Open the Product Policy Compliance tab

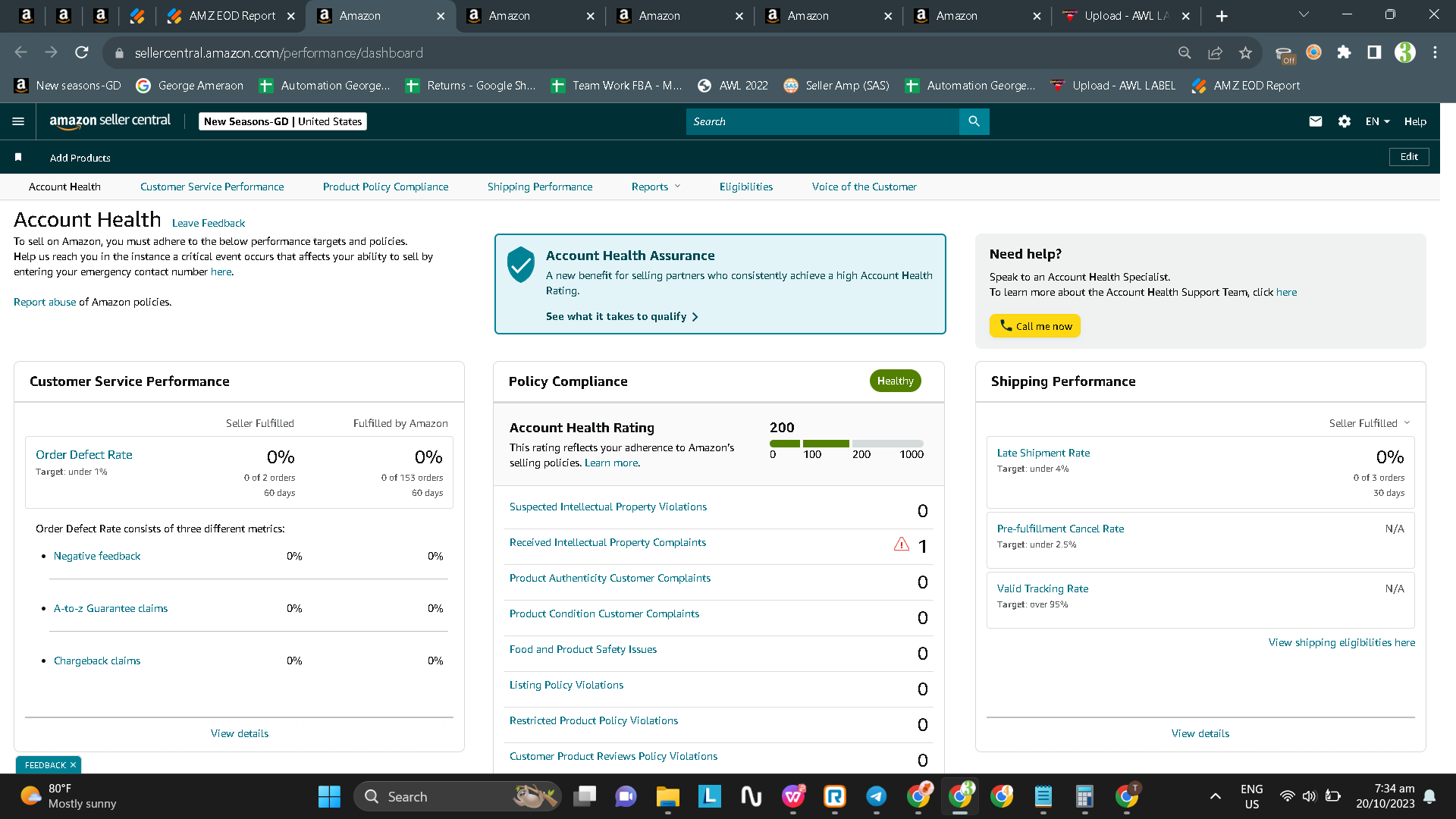[x=385, y=187]
